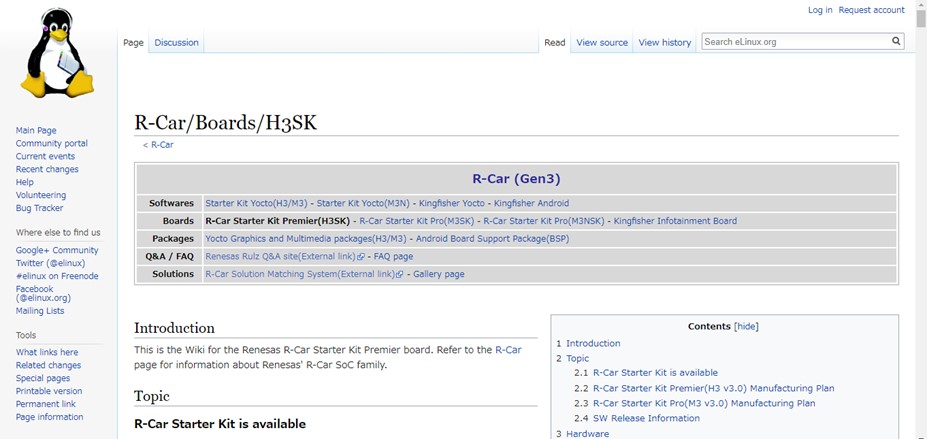Collapse contents box with hide toggle
The image size is (927, 439).
click(746, 326)
